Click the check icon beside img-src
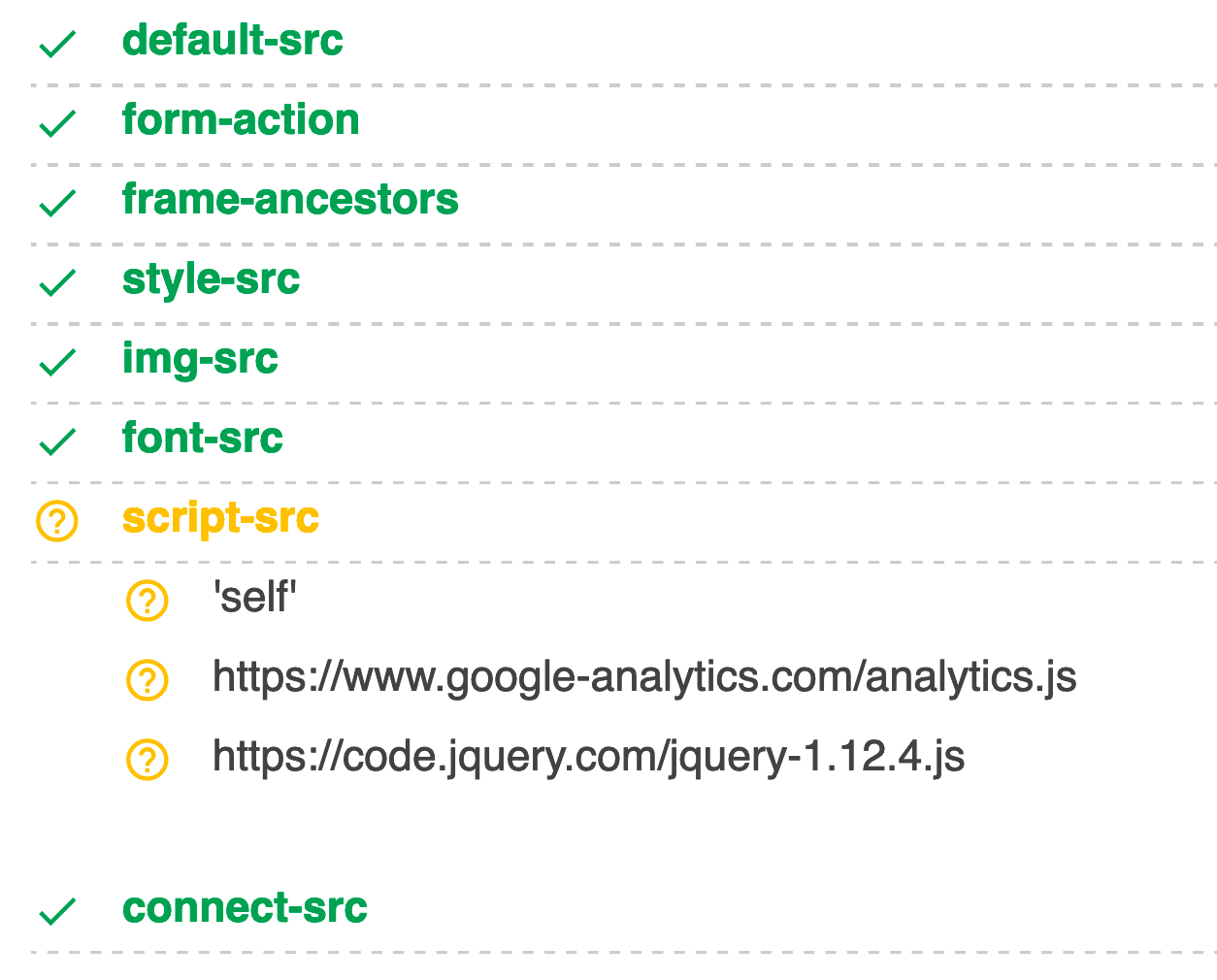1217x980 pixels. pyautogui.click(x=57, y=362)
